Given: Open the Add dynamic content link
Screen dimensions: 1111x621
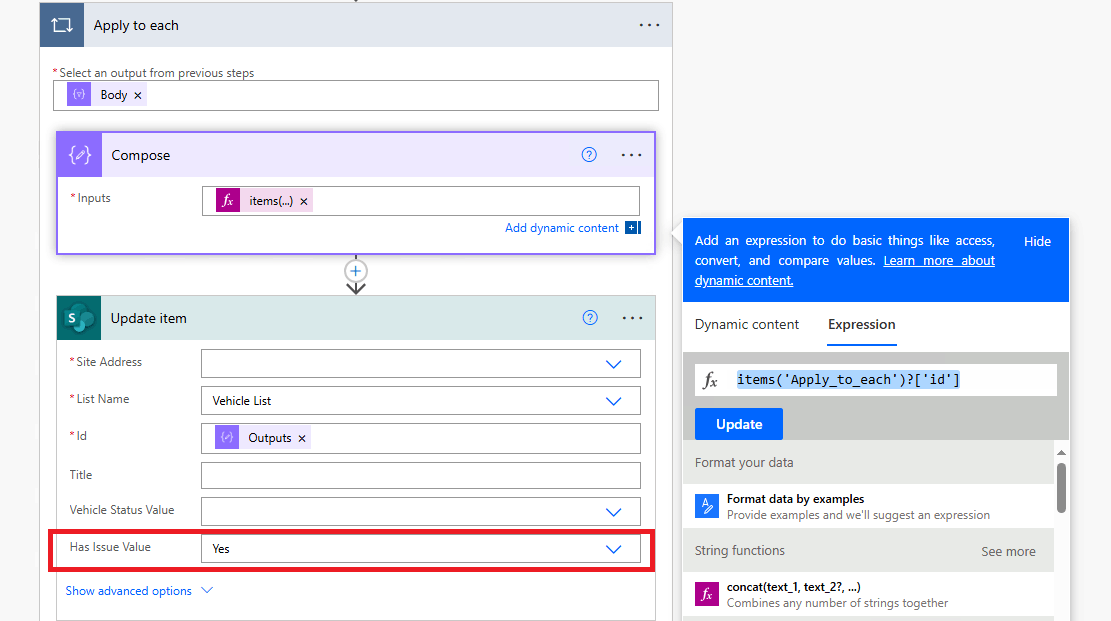Looking at the screenshot, I should point(563,227).
